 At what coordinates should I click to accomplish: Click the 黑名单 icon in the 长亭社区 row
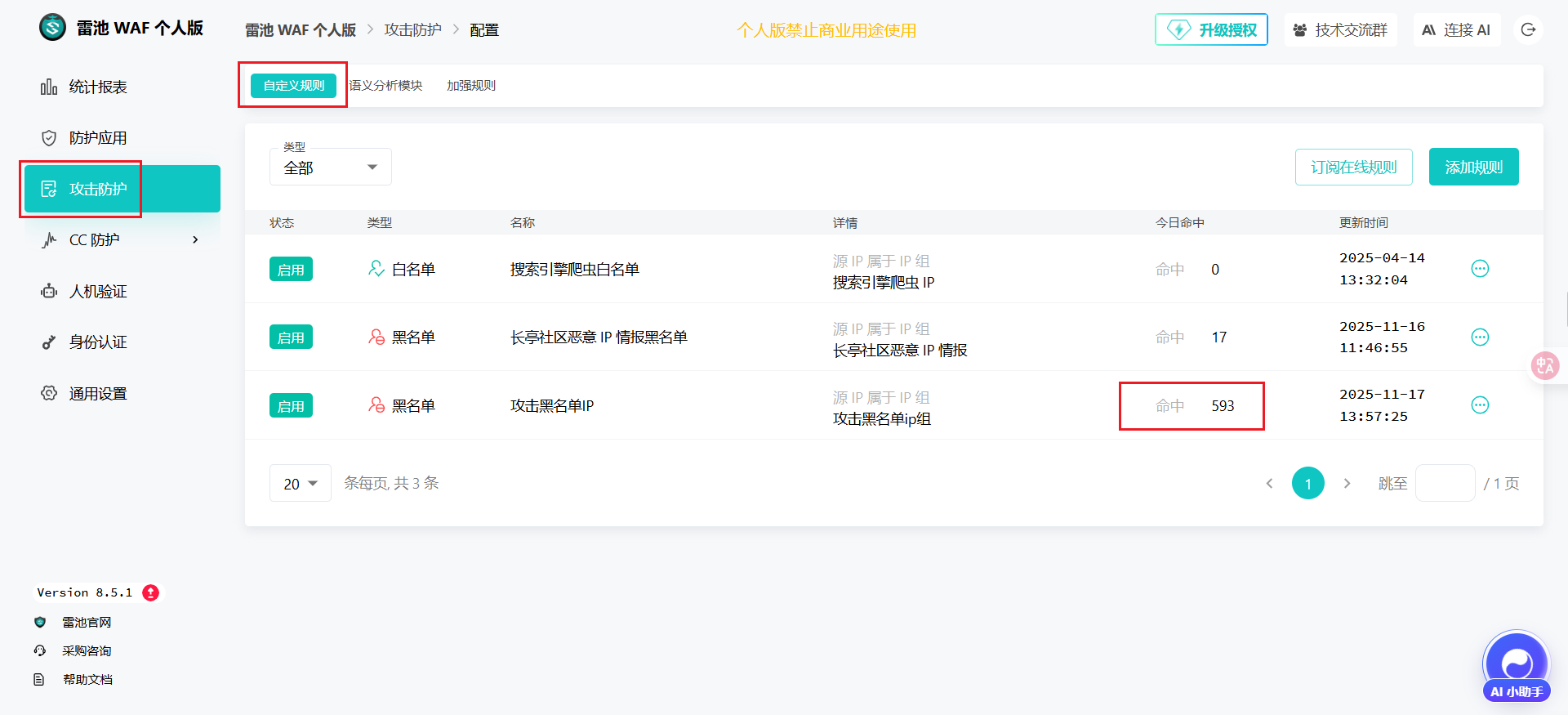(x=376, y=337)
